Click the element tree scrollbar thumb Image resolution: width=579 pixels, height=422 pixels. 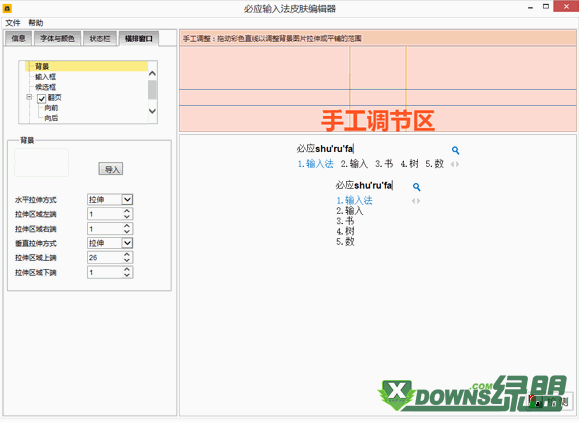click(152, 90)
